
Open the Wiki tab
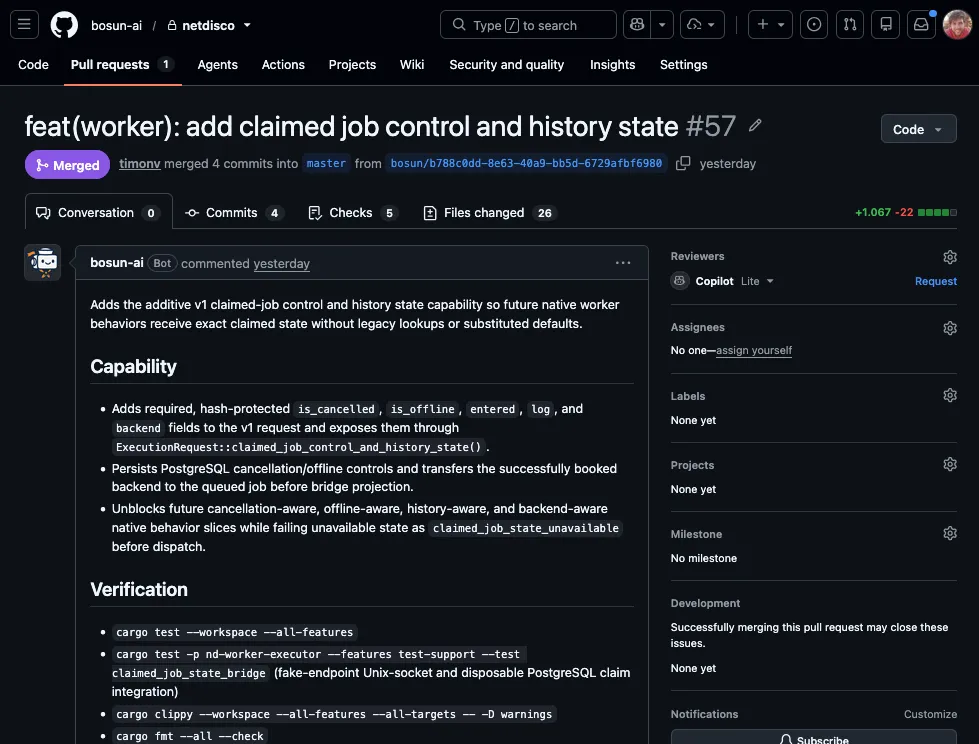pyautogui.click(x=411, y=65)
